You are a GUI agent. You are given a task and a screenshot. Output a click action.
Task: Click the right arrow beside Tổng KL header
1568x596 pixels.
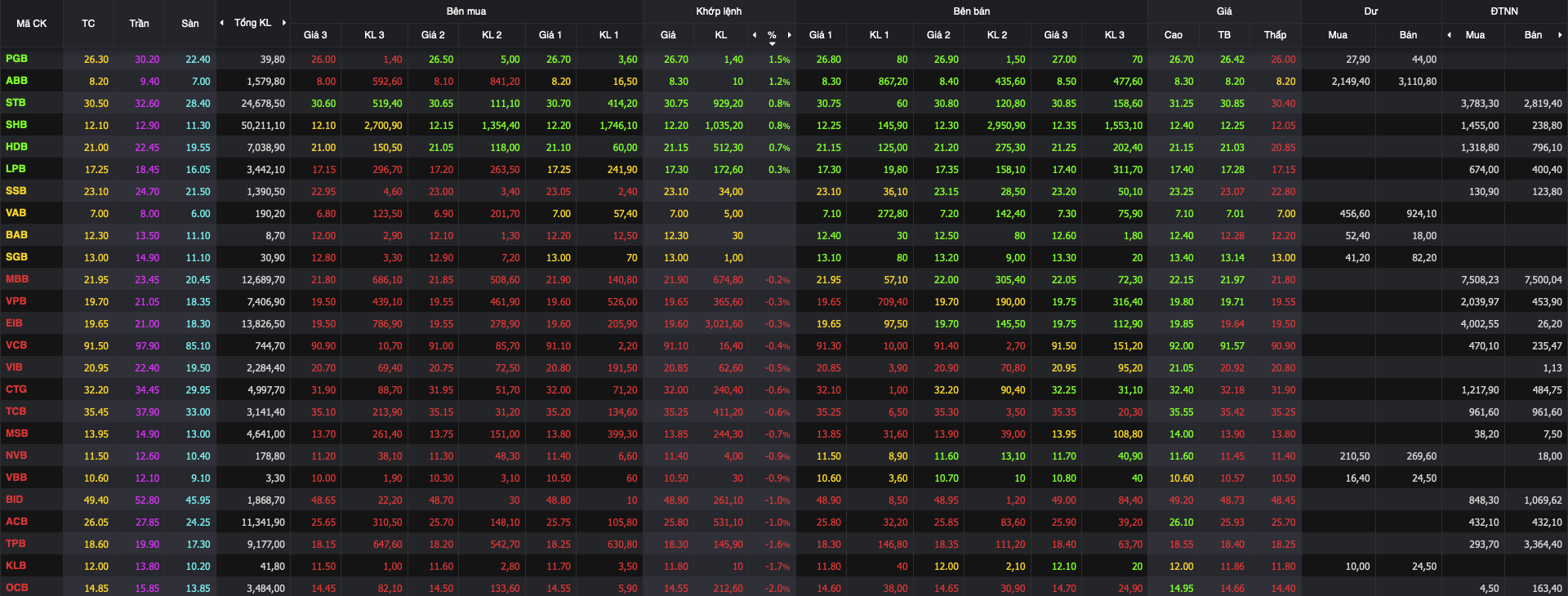(x=283, y=23)
